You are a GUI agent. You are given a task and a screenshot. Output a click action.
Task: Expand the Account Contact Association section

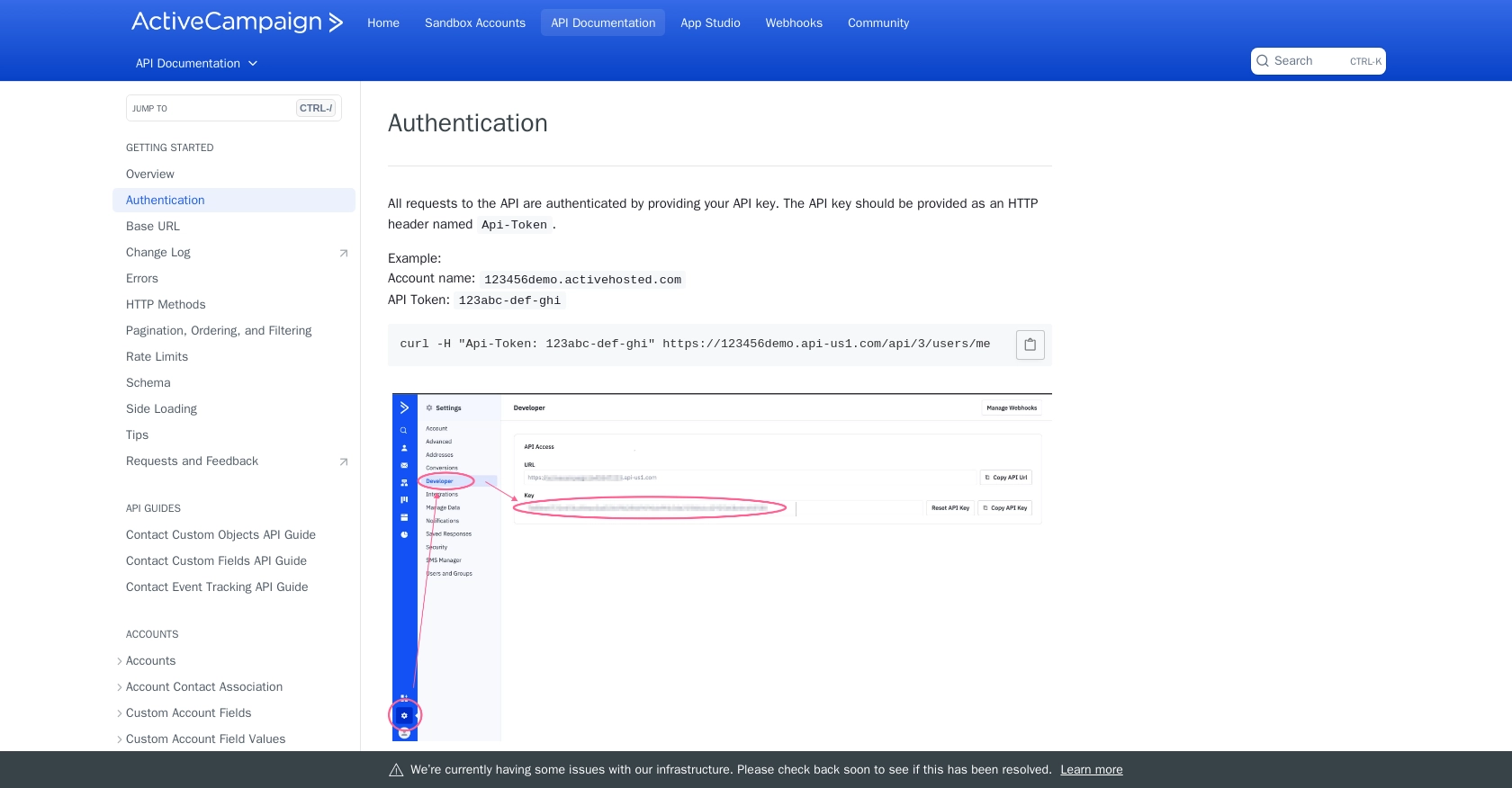[120, 687]
